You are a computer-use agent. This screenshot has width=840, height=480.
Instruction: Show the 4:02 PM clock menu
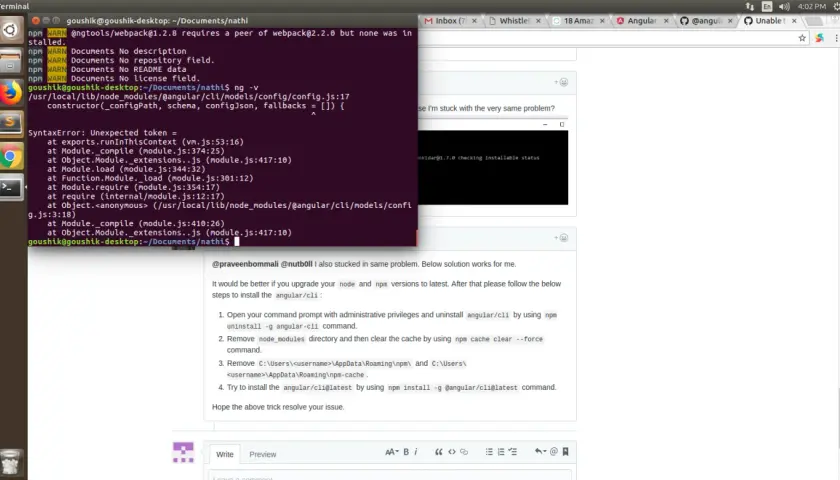[x=812, y=6]
